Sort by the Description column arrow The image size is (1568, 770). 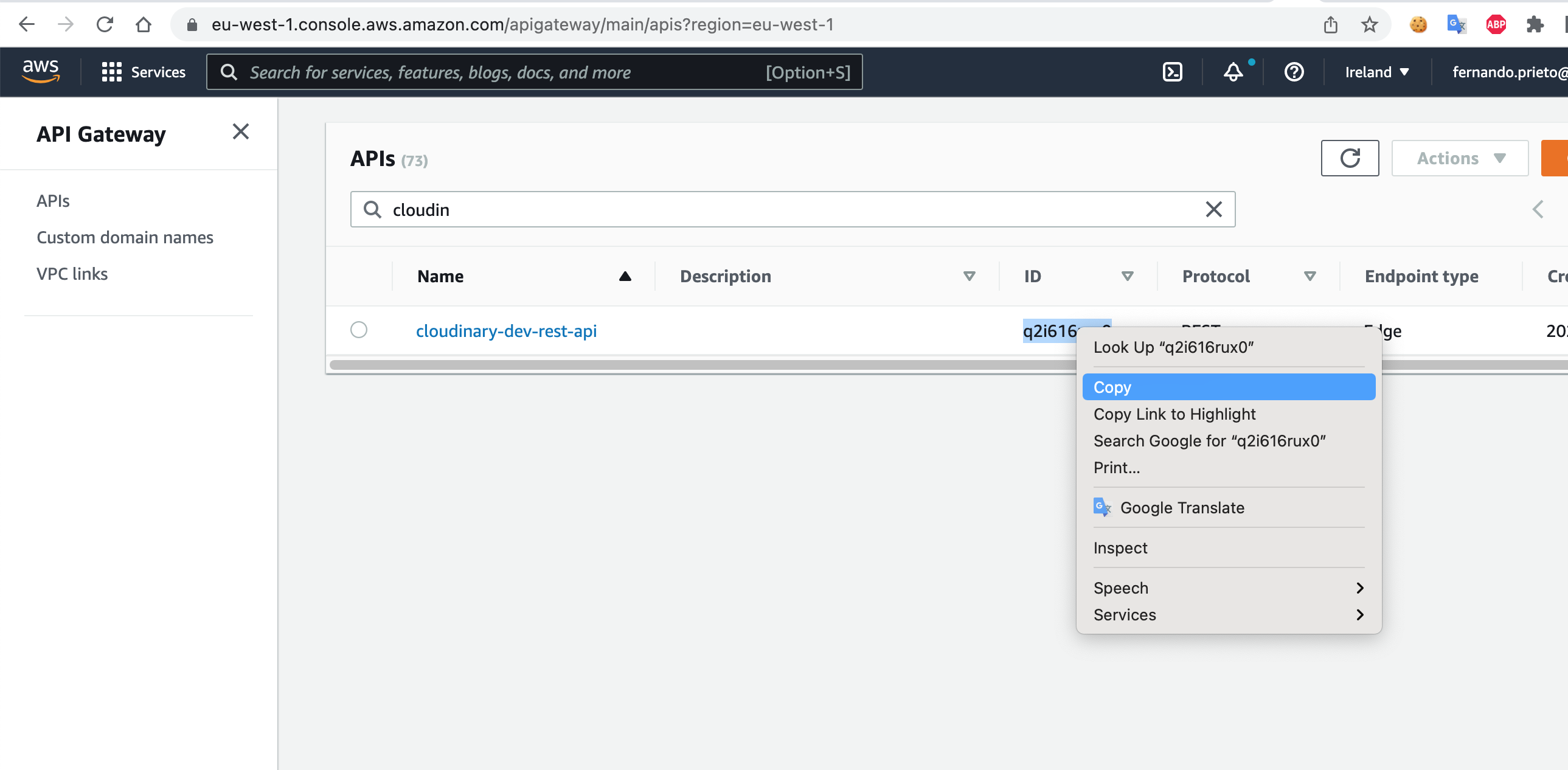(969, 276)
